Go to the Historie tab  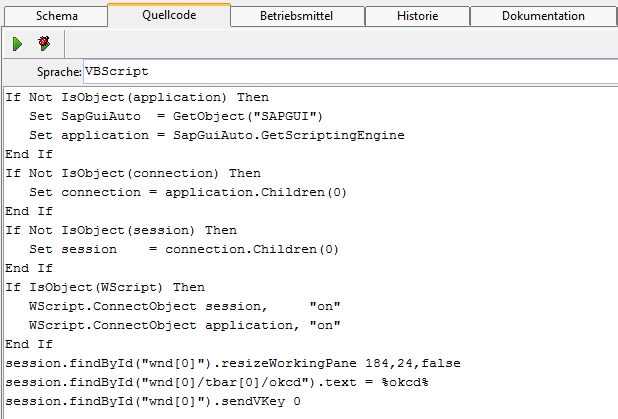coord(418,16)
